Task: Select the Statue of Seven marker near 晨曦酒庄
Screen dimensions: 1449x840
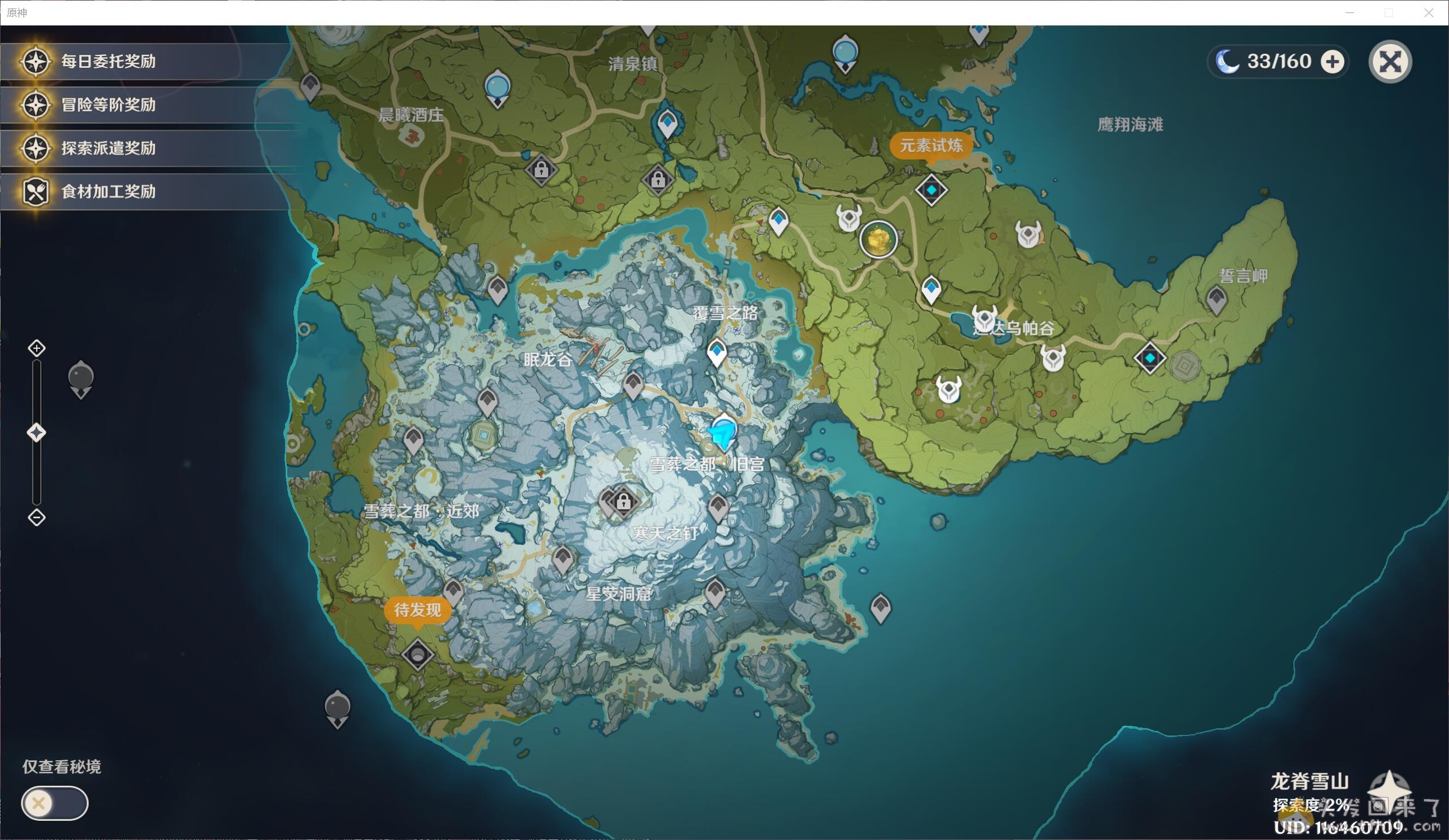Action: coord(497,89)
